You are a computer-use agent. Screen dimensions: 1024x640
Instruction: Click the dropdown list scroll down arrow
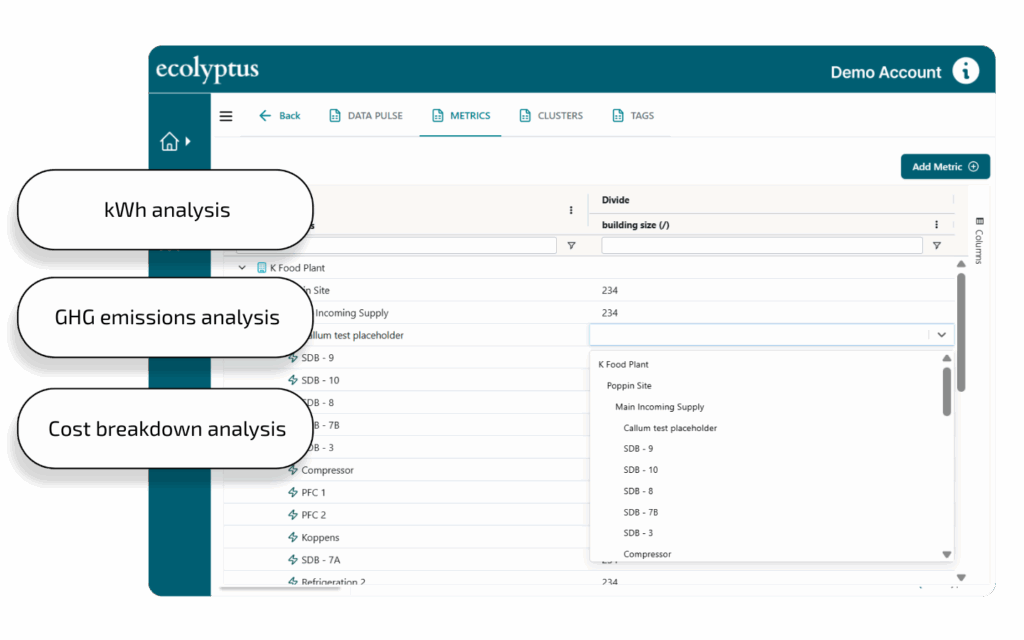[x=947, y=554]
